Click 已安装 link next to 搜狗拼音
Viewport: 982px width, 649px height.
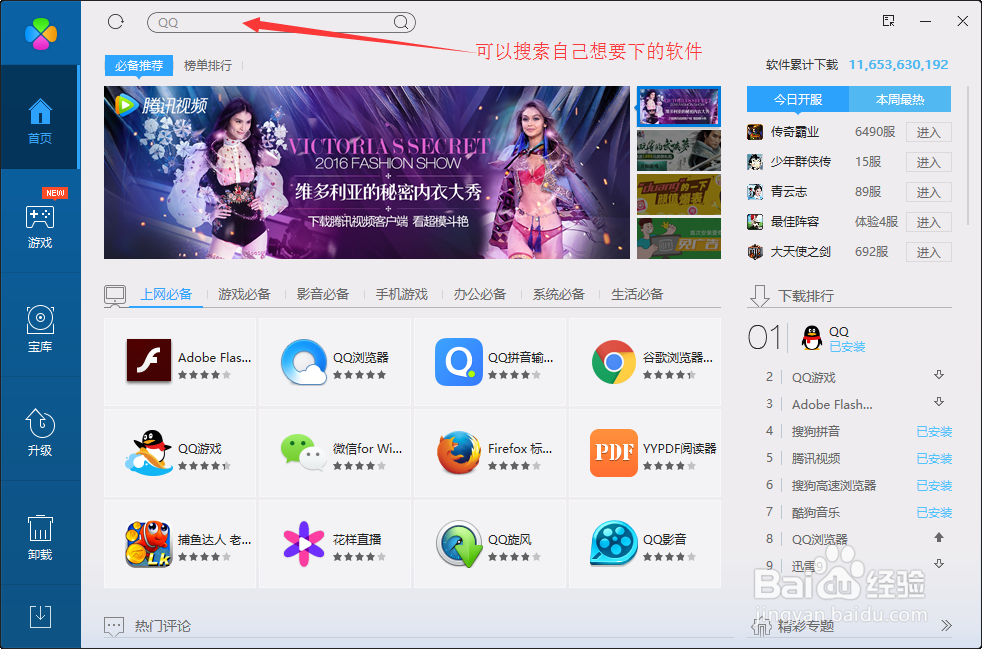coord(934,432)
